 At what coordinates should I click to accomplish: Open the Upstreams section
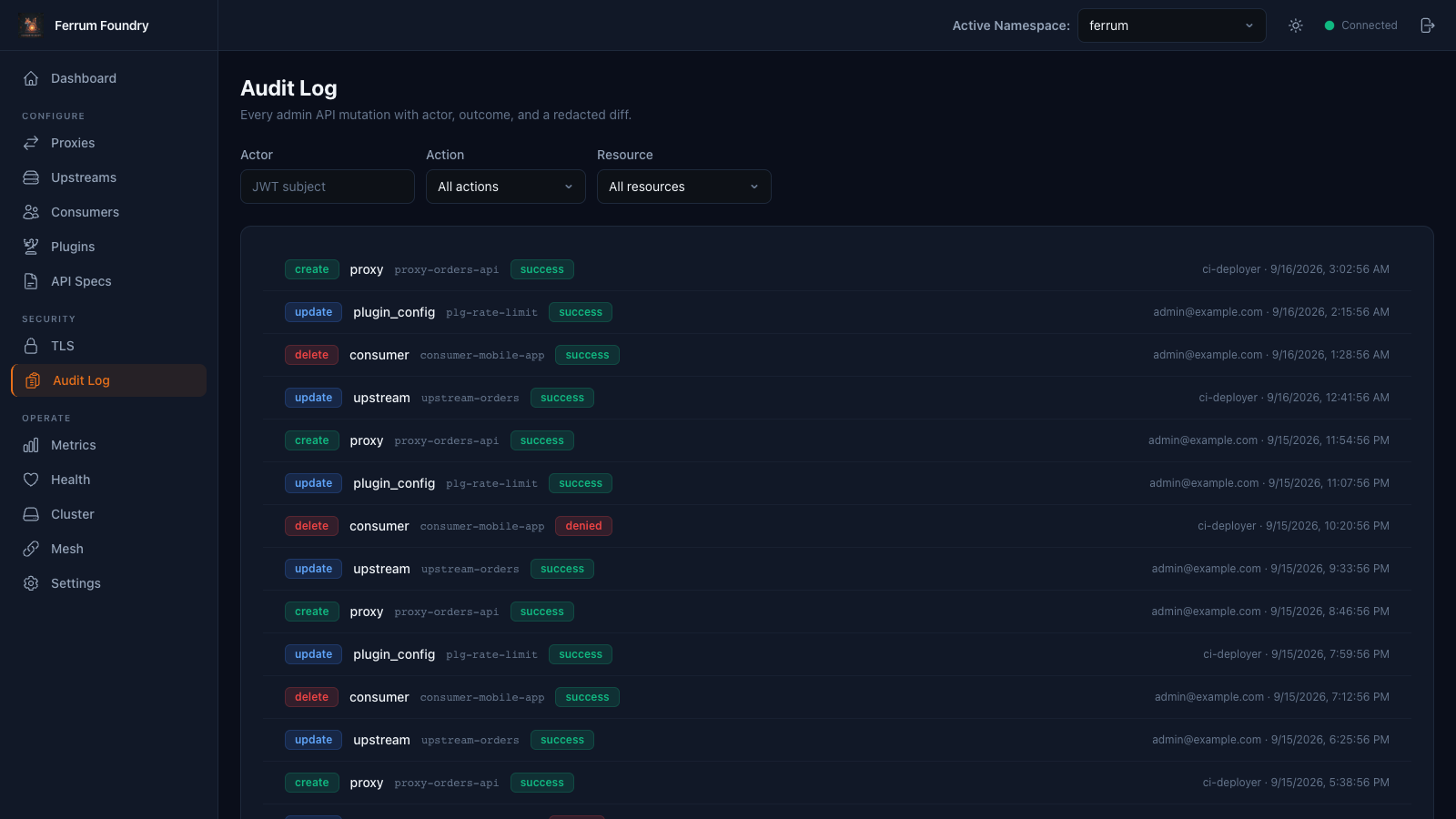pos(109,177)
